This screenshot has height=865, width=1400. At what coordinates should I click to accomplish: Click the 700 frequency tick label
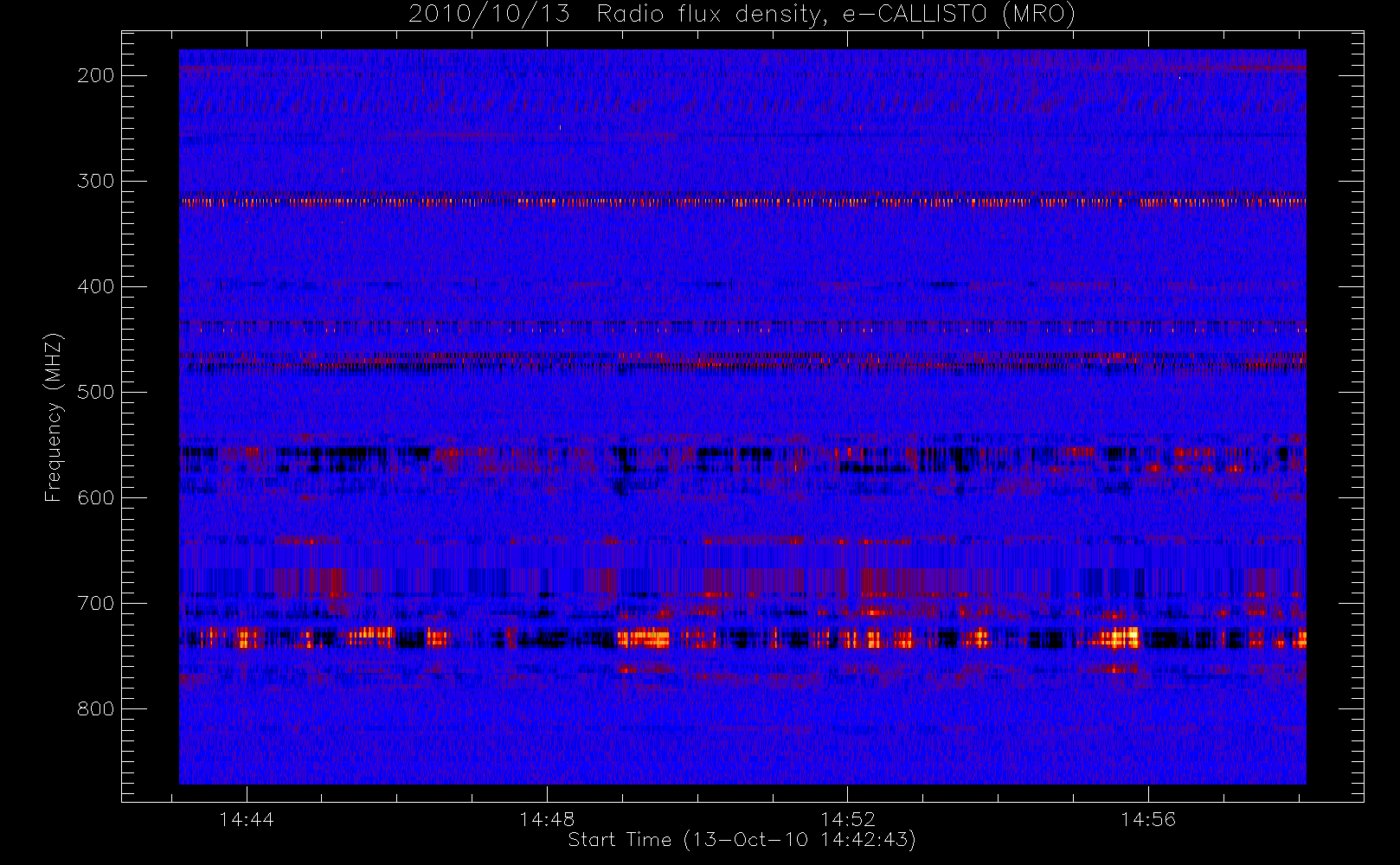coord(95,603)
